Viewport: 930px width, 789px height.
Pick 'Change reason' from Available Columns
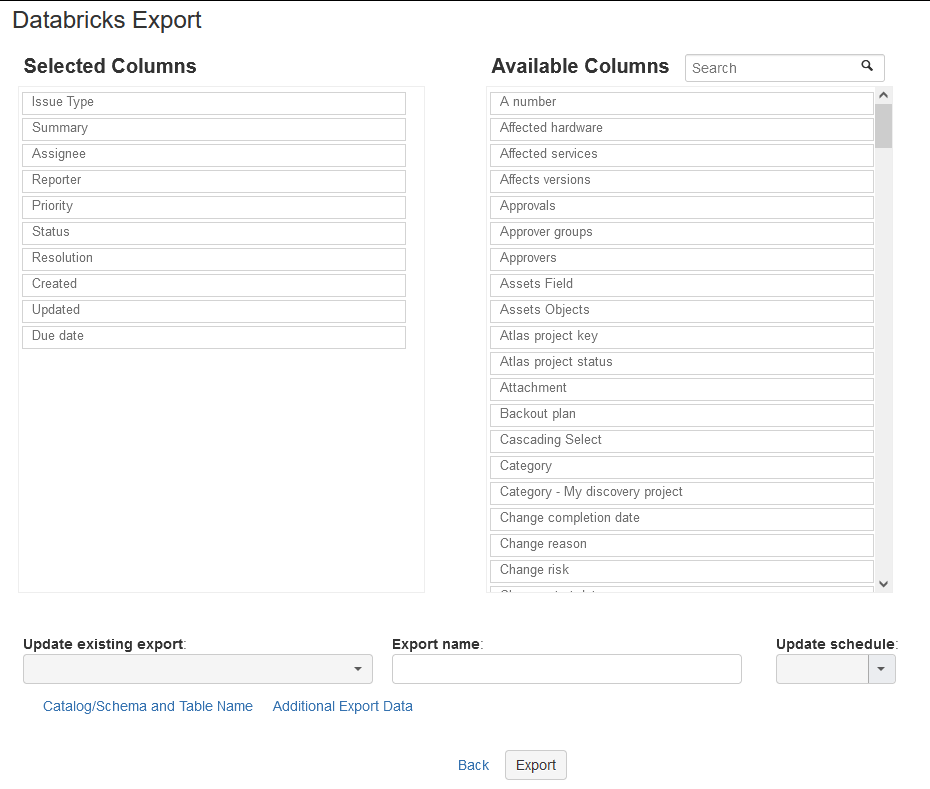(682, 545)
